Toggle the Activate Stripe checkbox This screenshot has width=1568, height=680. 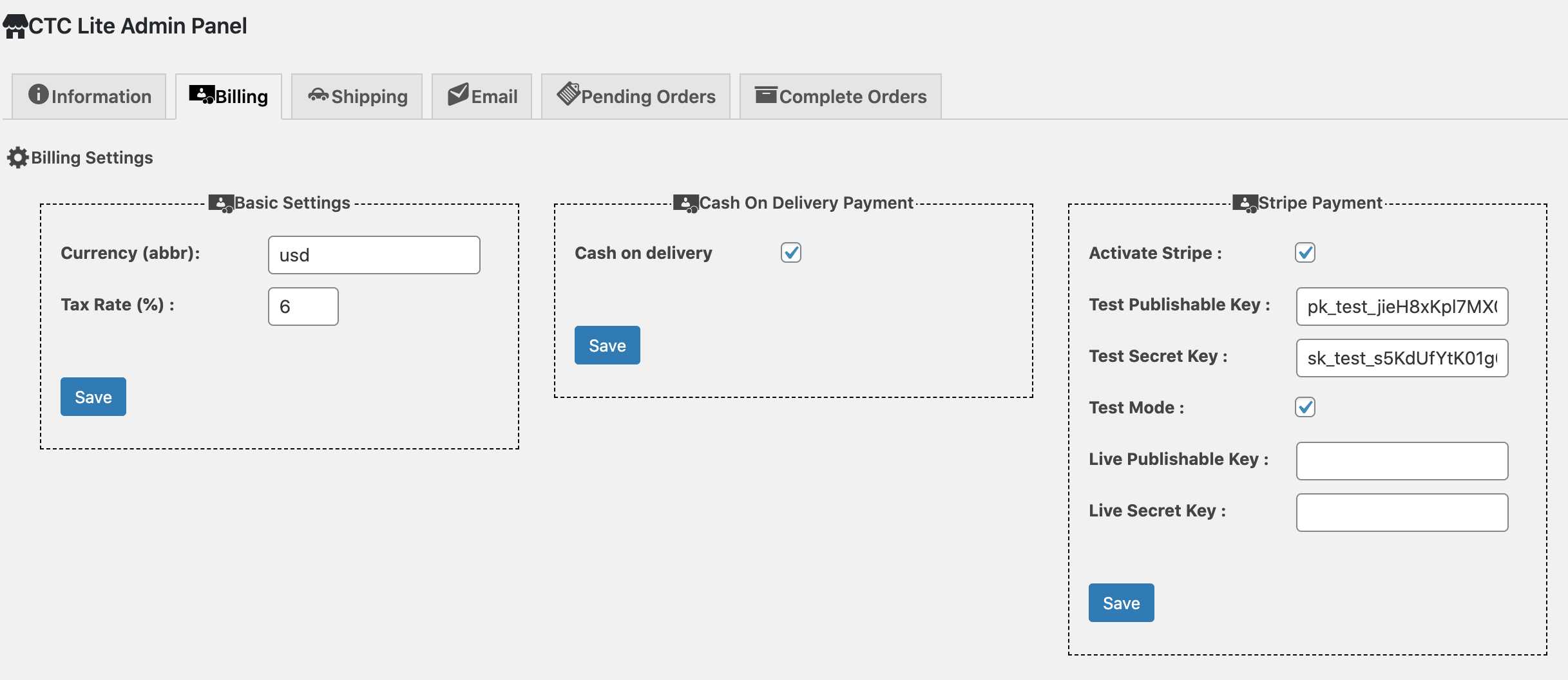coord(1305,252)
